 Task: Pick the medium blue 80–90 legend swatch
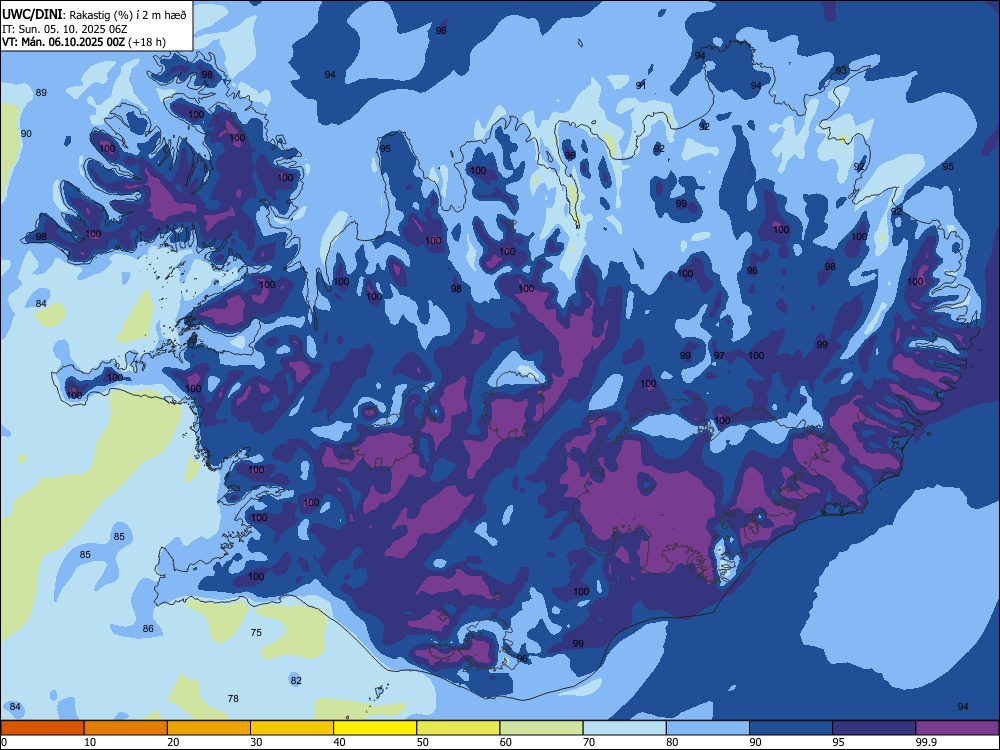pos(708,728)
